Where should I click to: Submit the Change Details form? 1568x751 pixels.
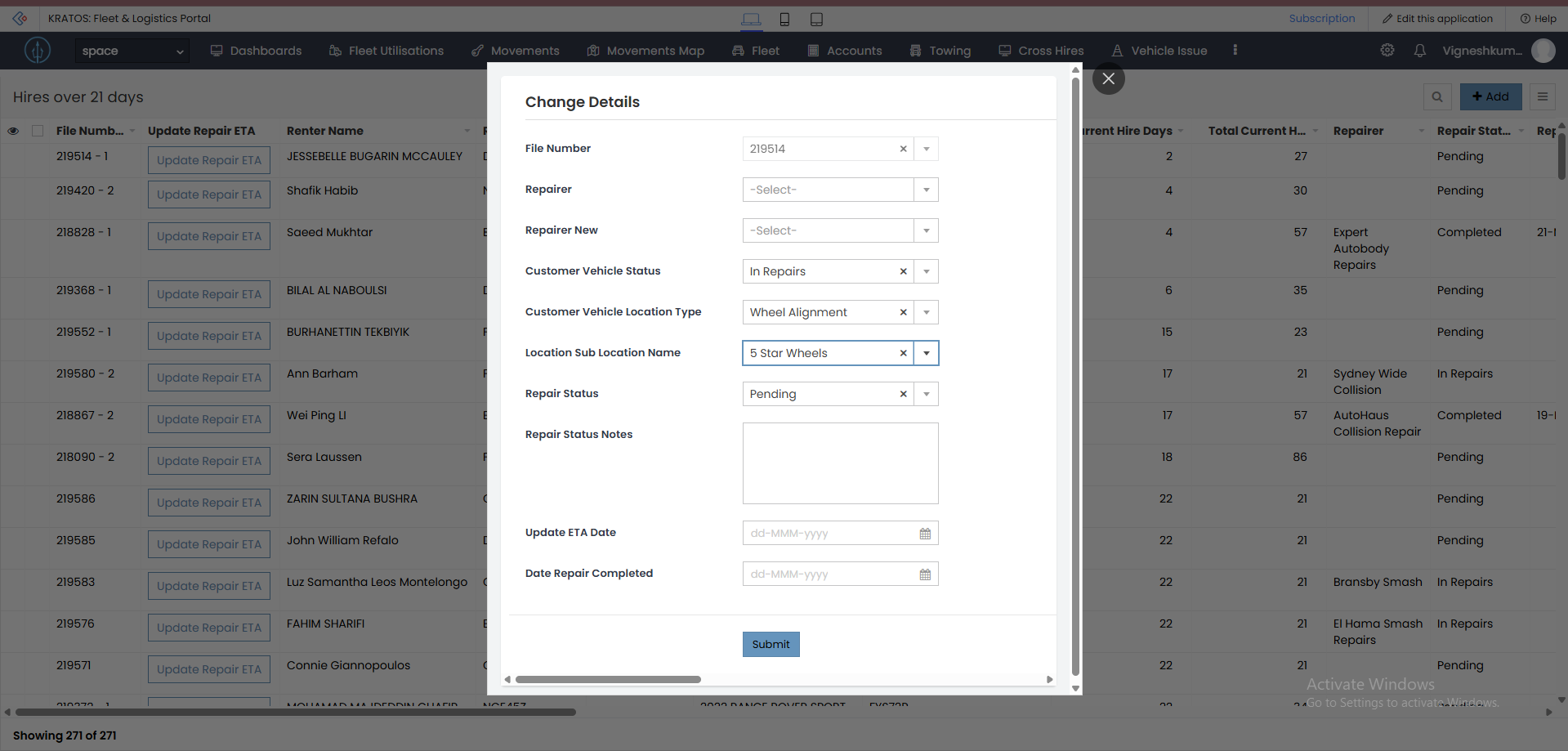click(x=771, y=644)
